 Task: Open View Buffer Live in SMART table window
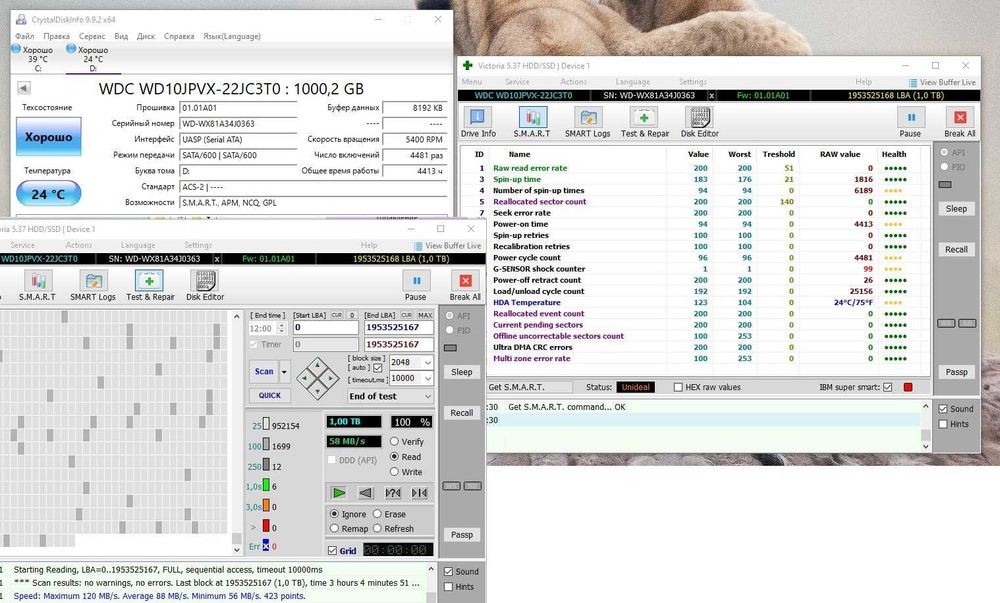[x=942, y=82]
